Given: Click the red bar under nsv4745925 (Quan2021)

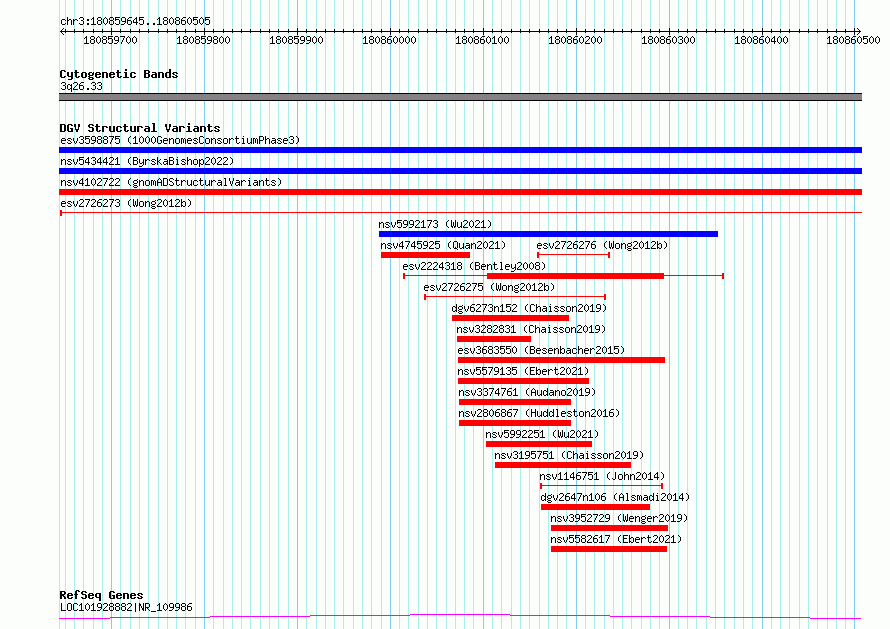Looking at the screenshot, I should click(425, 255).
